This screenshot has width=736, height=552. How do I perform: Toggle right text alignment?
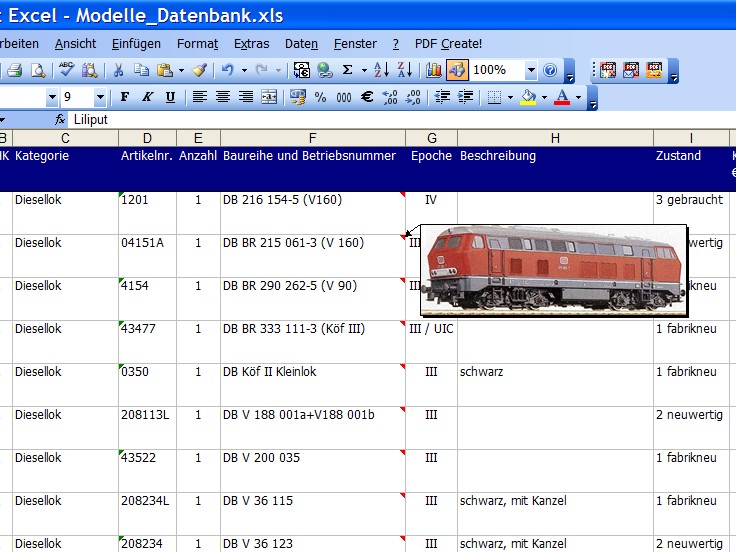click(x=245, y=97)
